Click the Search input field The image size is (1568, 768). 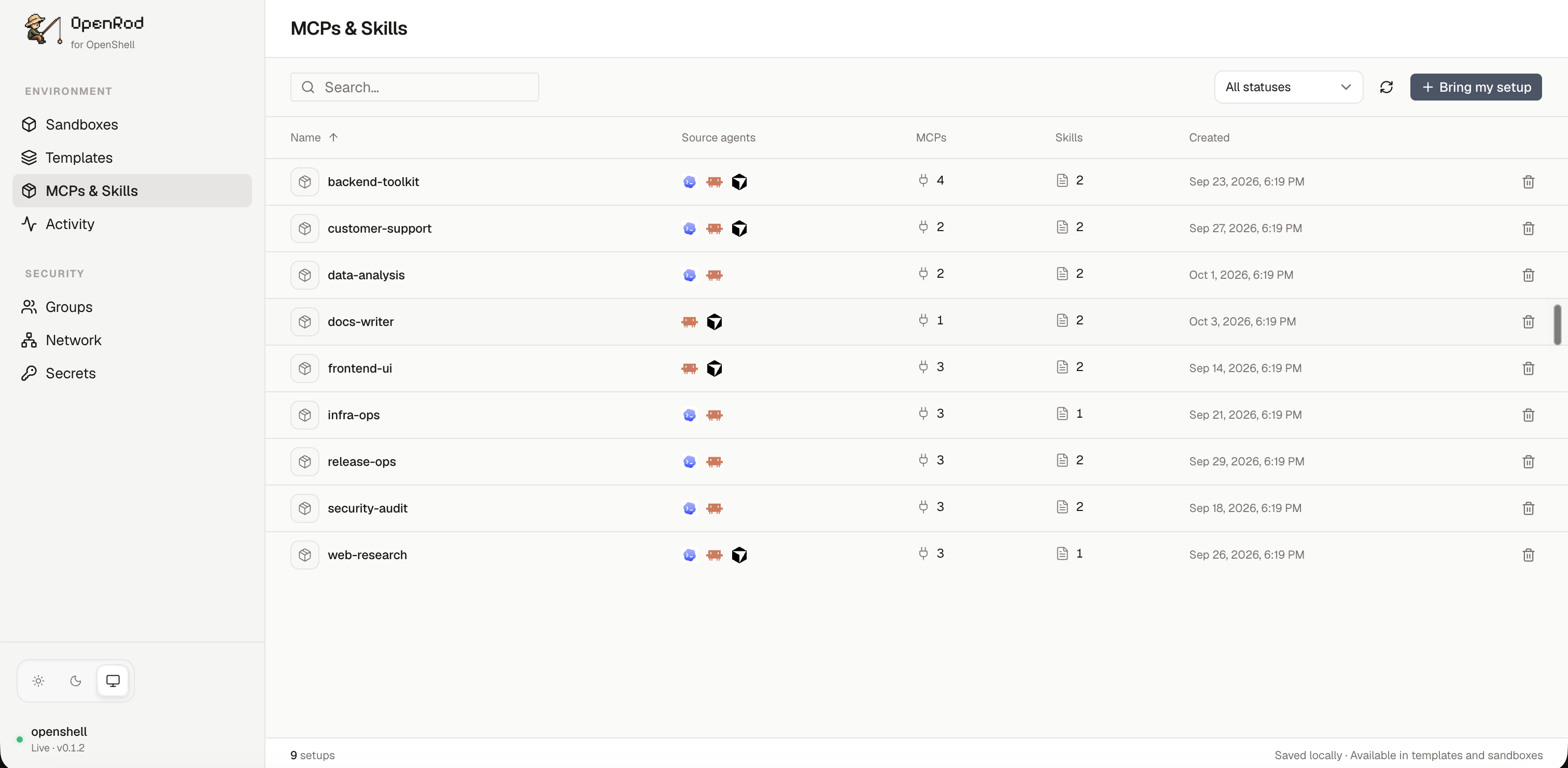(x=414, y=87)
